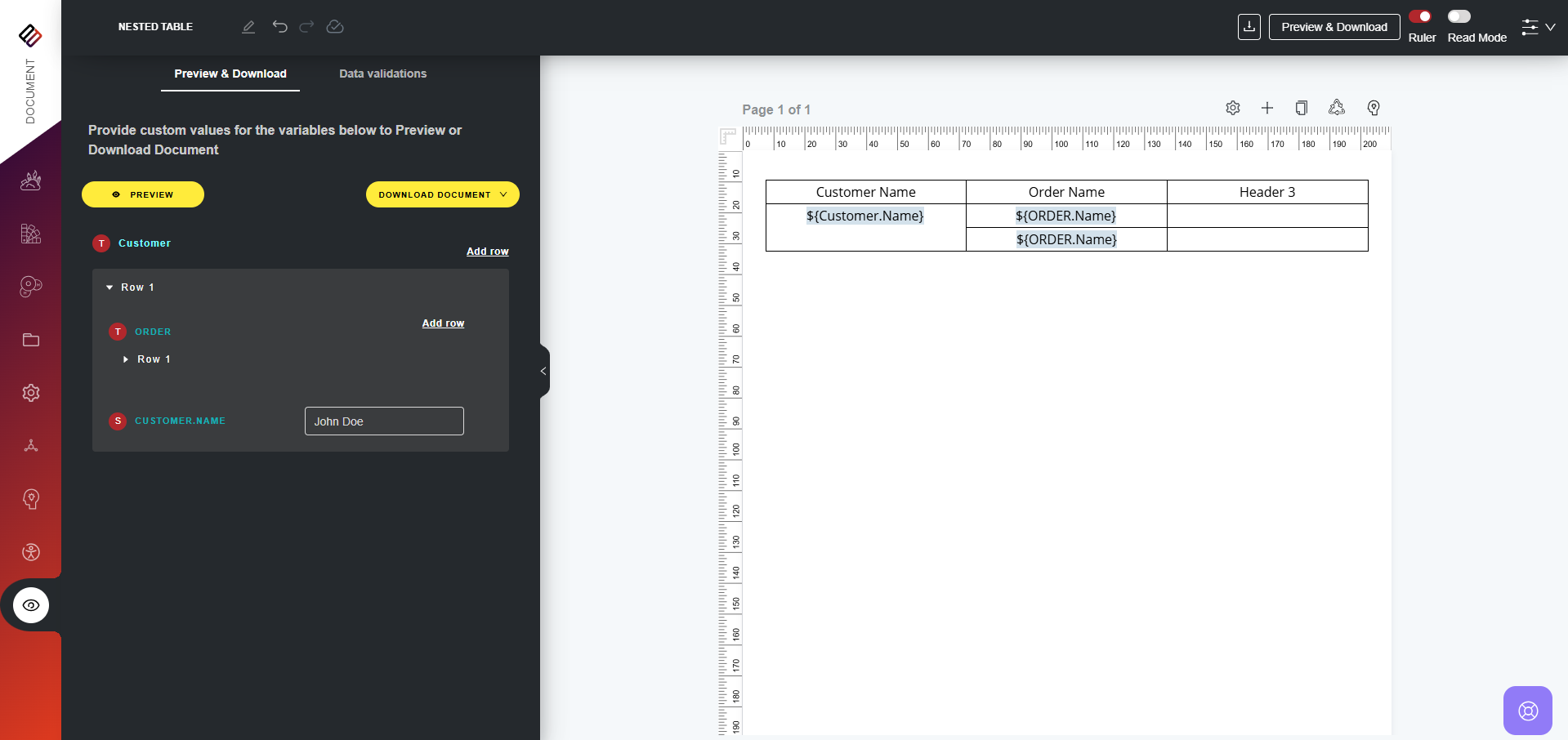Enable Read Mode toggle

tap(1459, 16)
